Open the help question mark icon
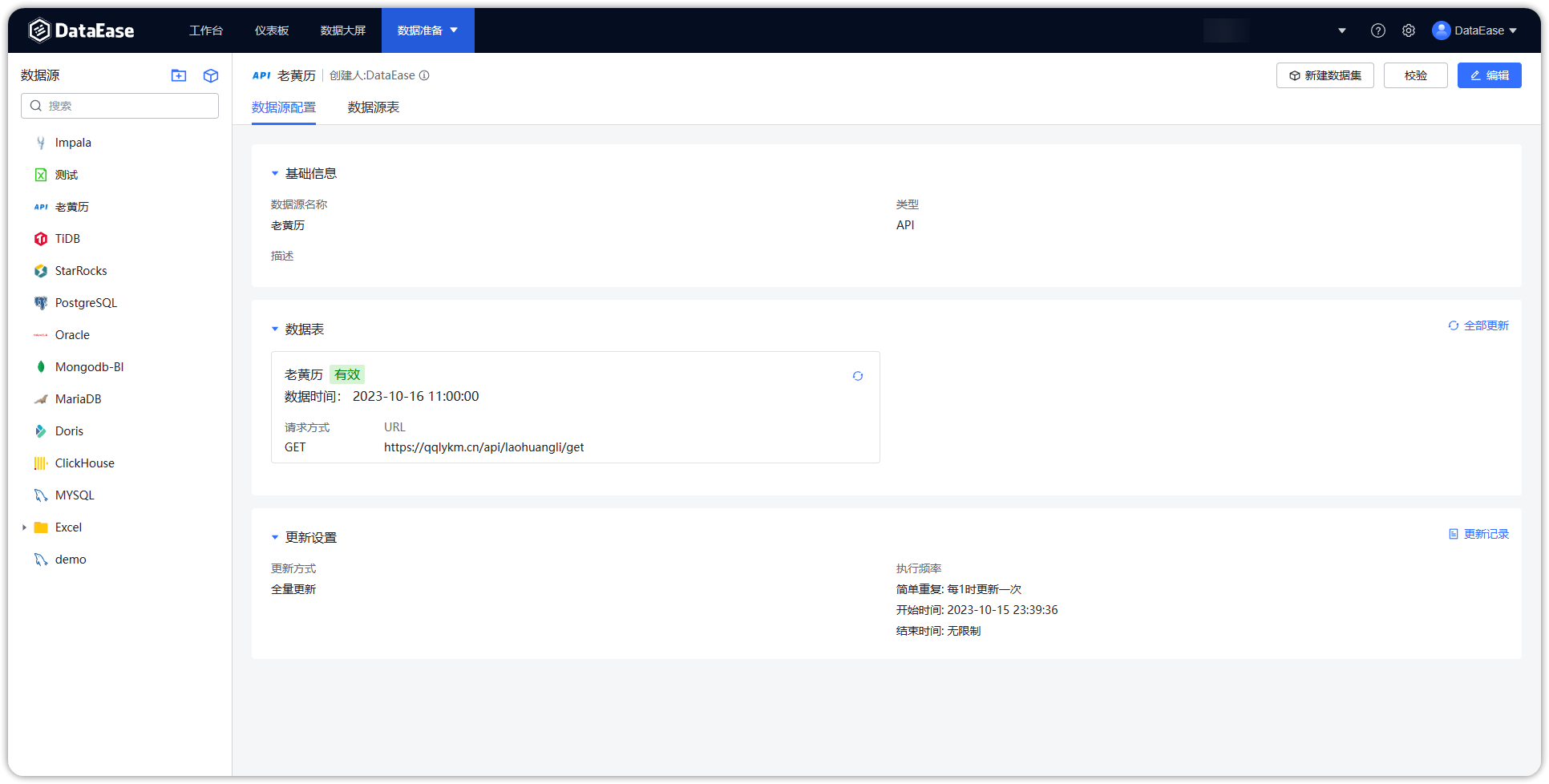Screen dimensions: 1549x784 [x=1378, y=30]
